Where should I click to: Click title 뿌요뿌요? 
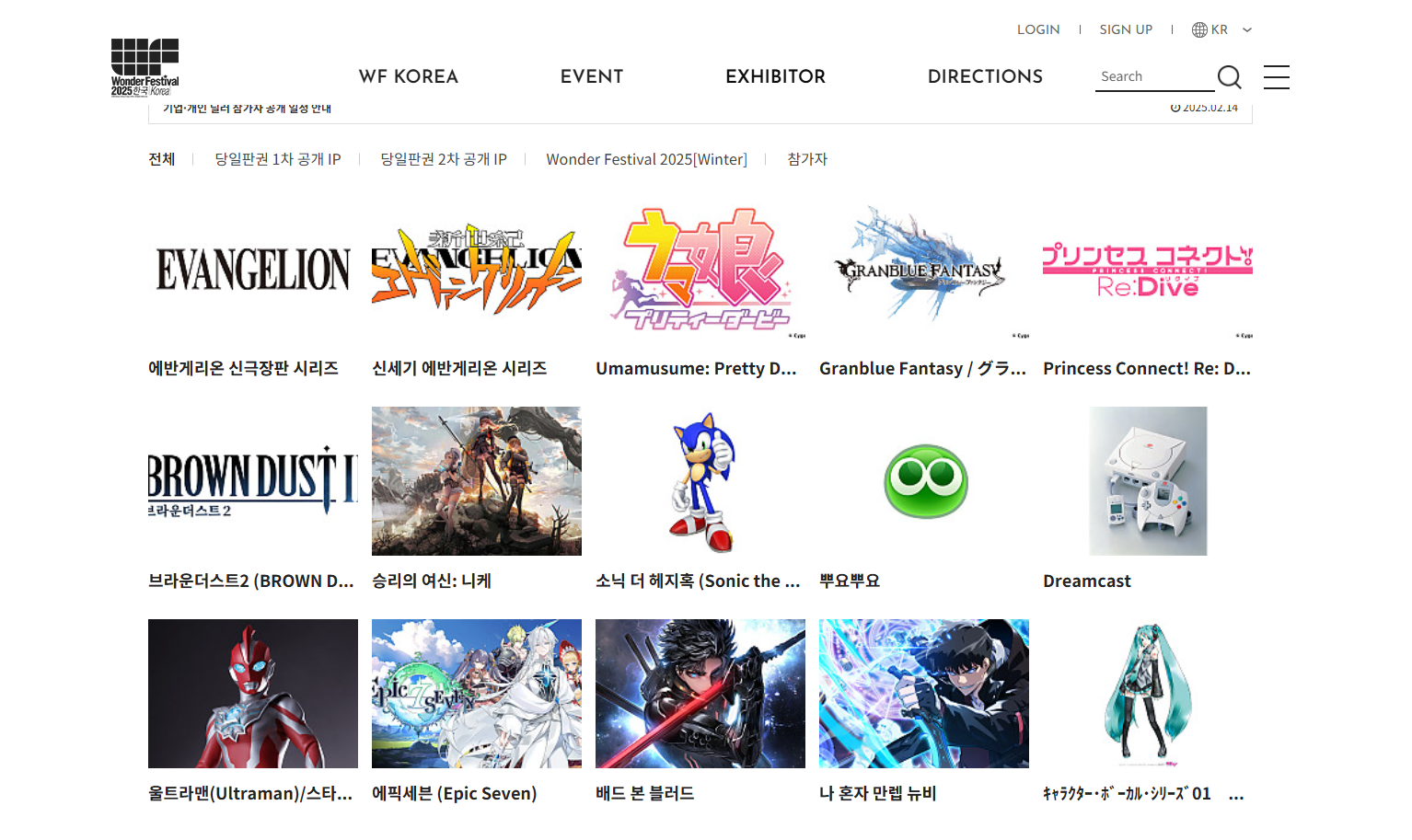tap(850, 581)
